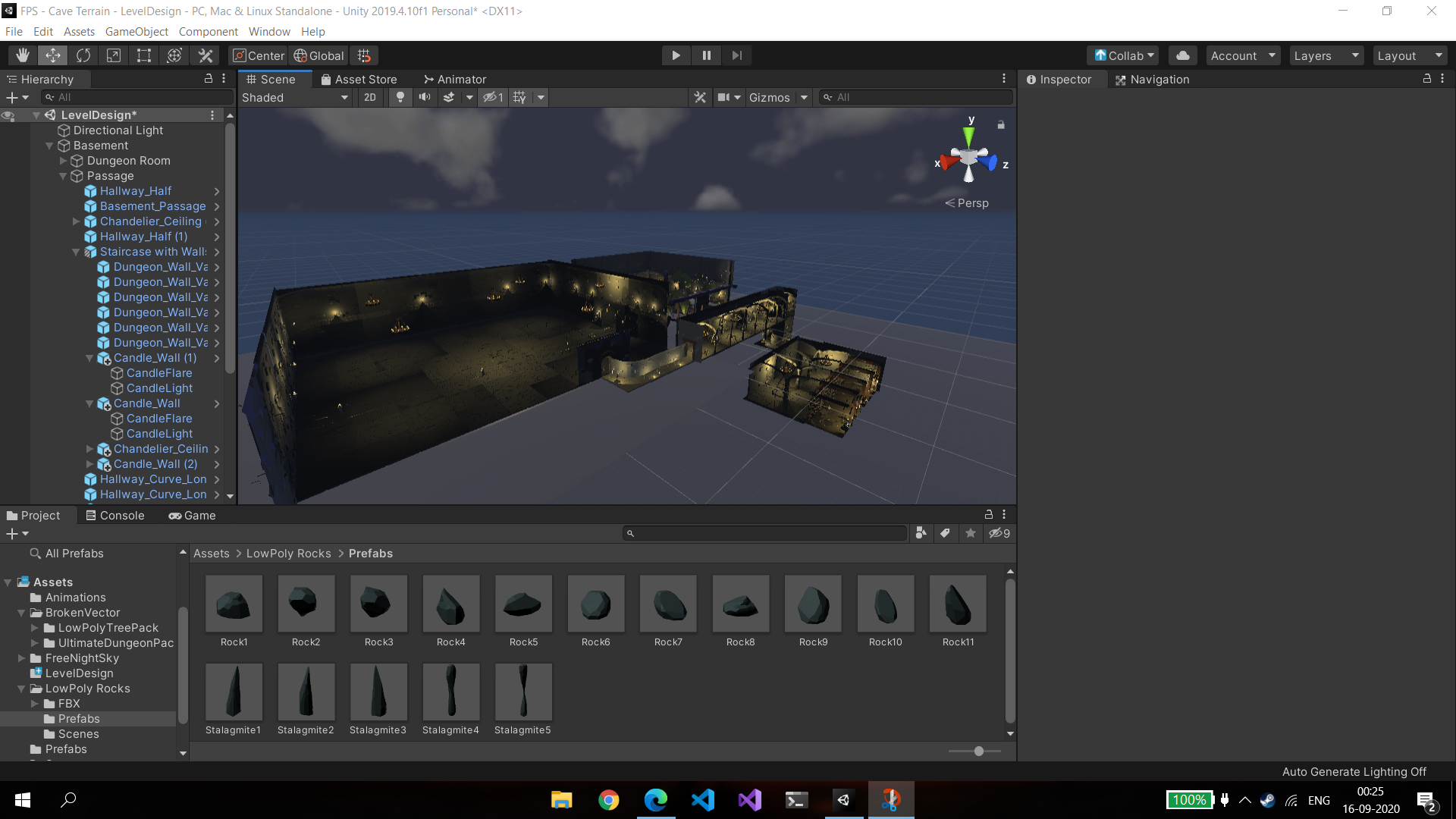Select the Hand tool in toolbar
The width and height of the screenshot is (1456, 819).
(x=23, y=55)
